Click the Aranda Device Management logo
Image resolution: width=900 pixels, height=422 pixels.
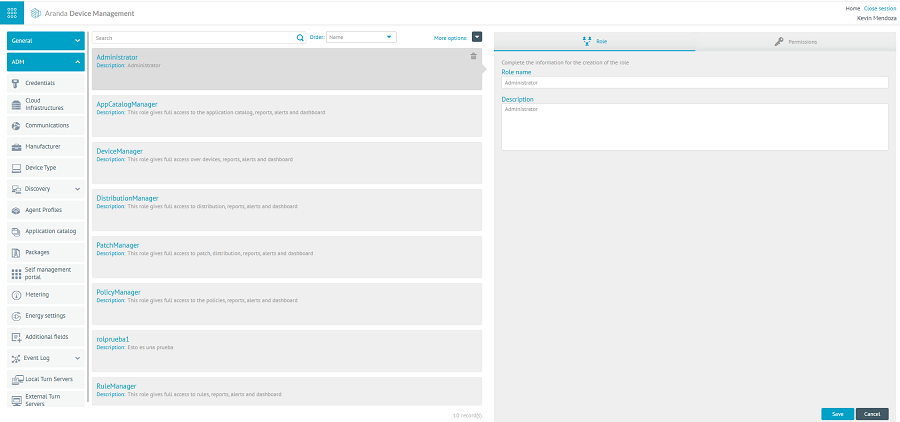(x=37, y=13)
